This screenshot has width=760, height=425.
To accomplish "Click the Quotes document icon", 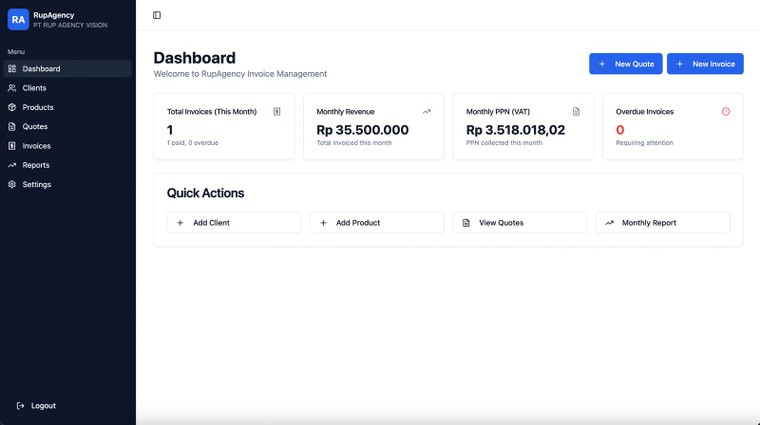I will tap(12, 127).
